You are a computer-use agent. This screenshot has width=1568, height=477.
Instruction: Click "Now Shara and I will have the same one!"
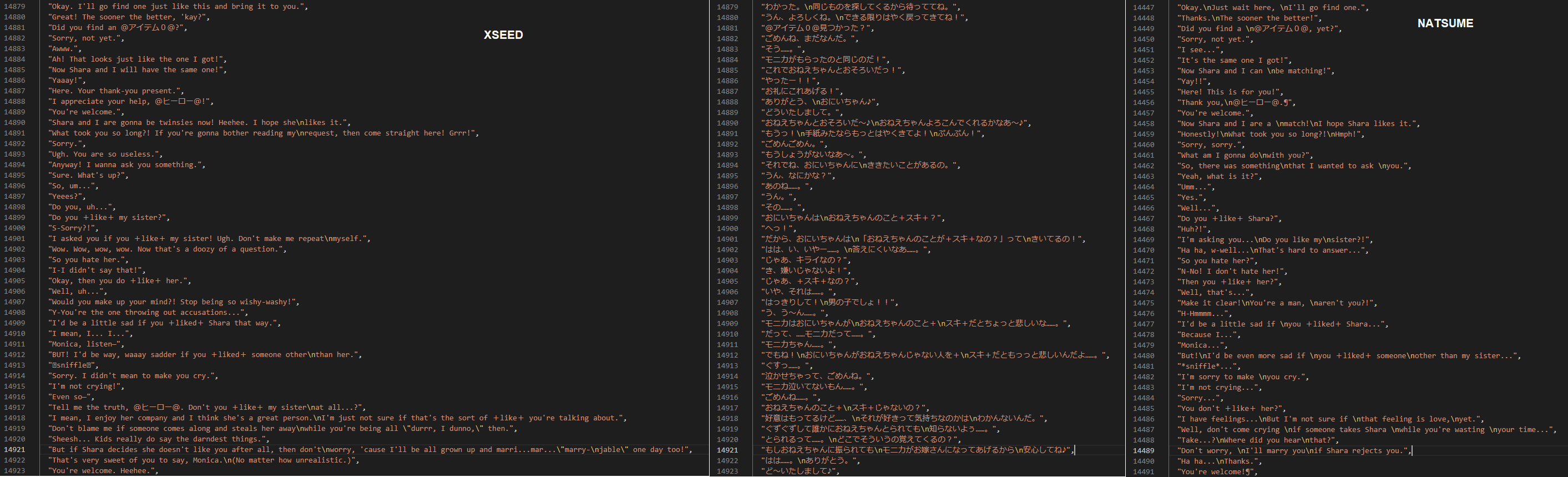(x=138, y=70)
